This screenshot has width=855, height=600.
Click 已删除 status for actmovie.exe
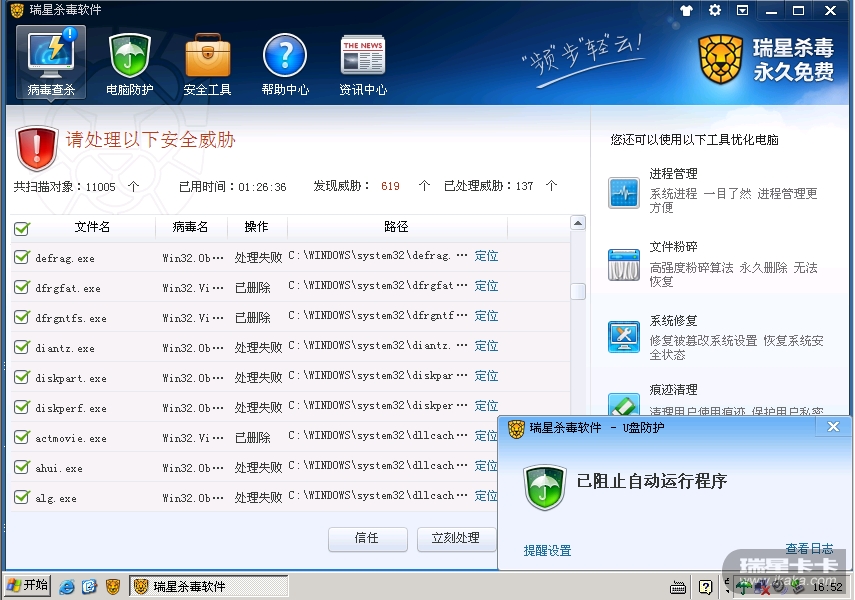click(252, 437)
